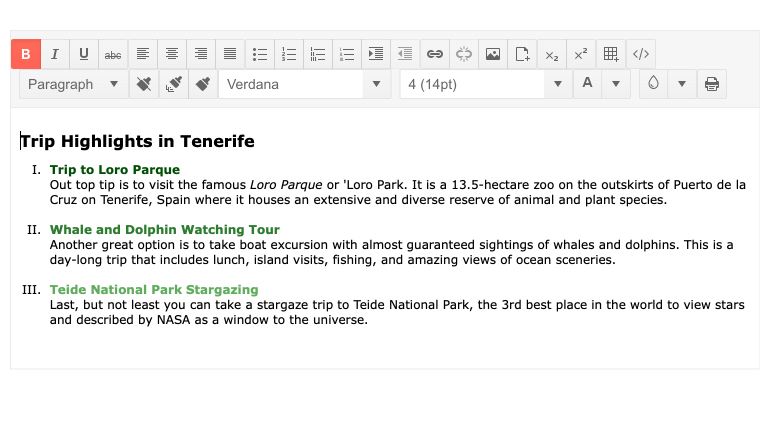Viewport: 770px width, 428px height.
Task: Click the Insert file icon
Action: pyautogui.click(x=522, y=54)
